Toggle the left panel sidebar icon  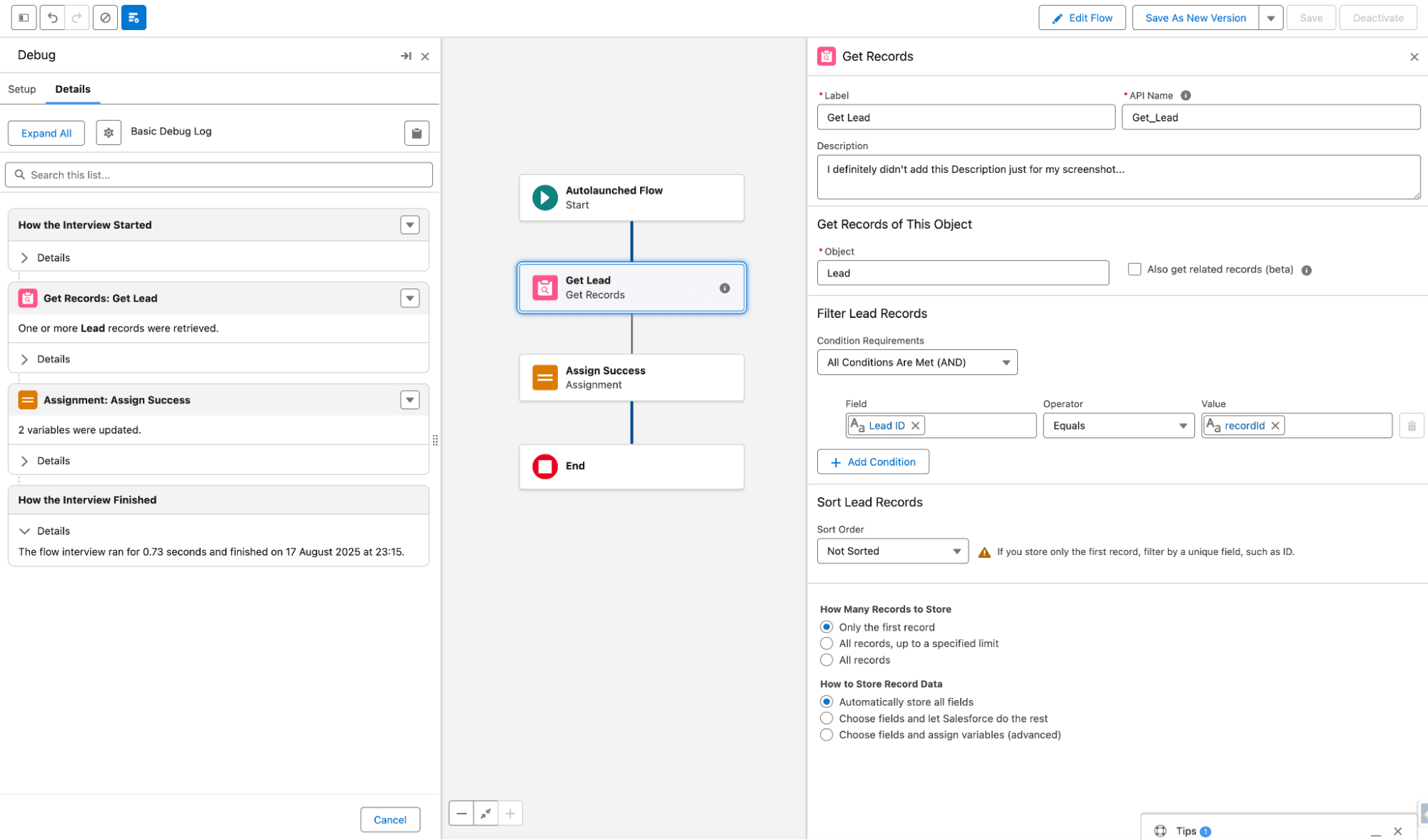24,18
